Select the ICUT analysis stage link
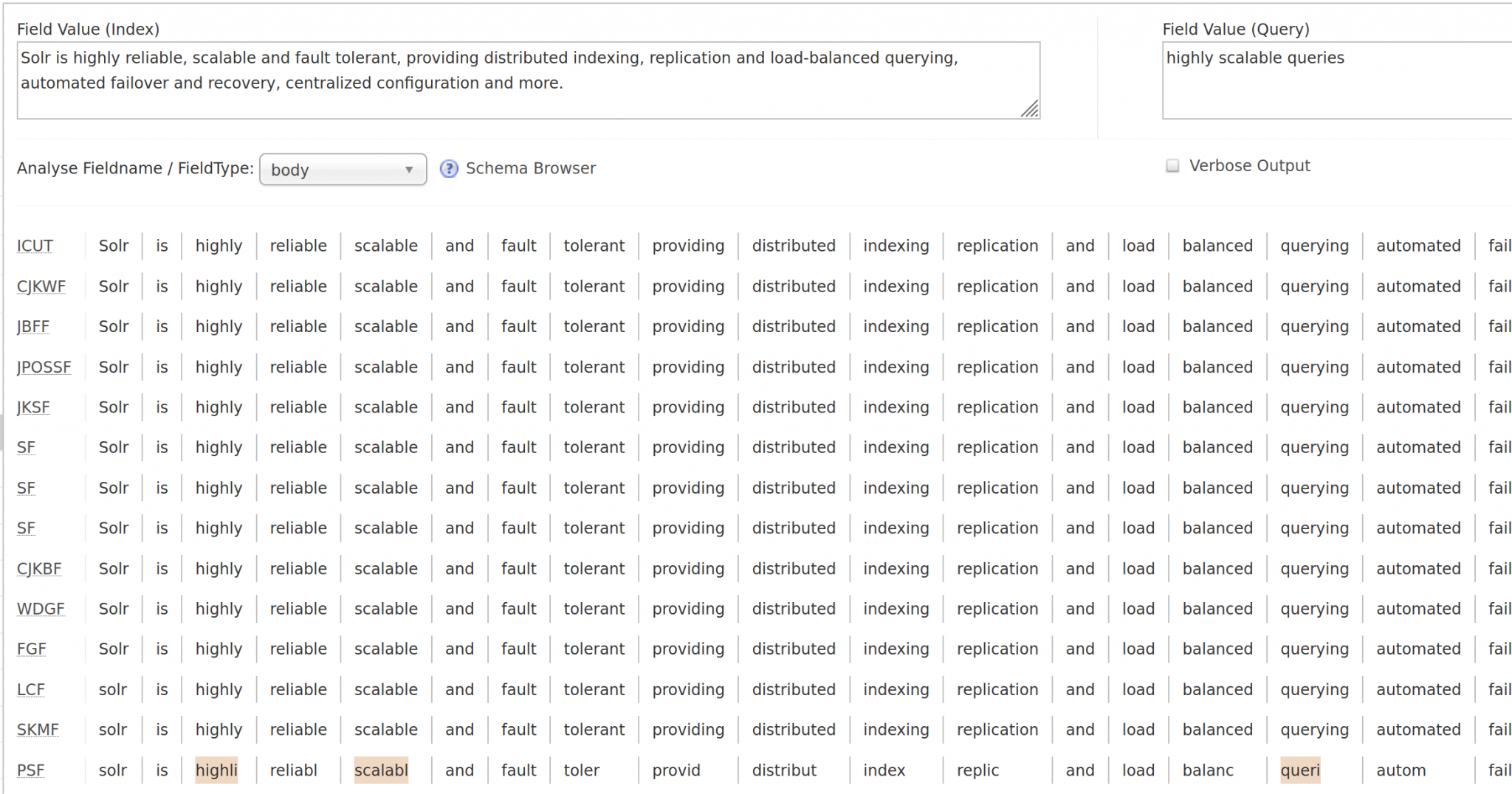The height and width of the screenshot is (794, 1512). (x=34, y=246)
